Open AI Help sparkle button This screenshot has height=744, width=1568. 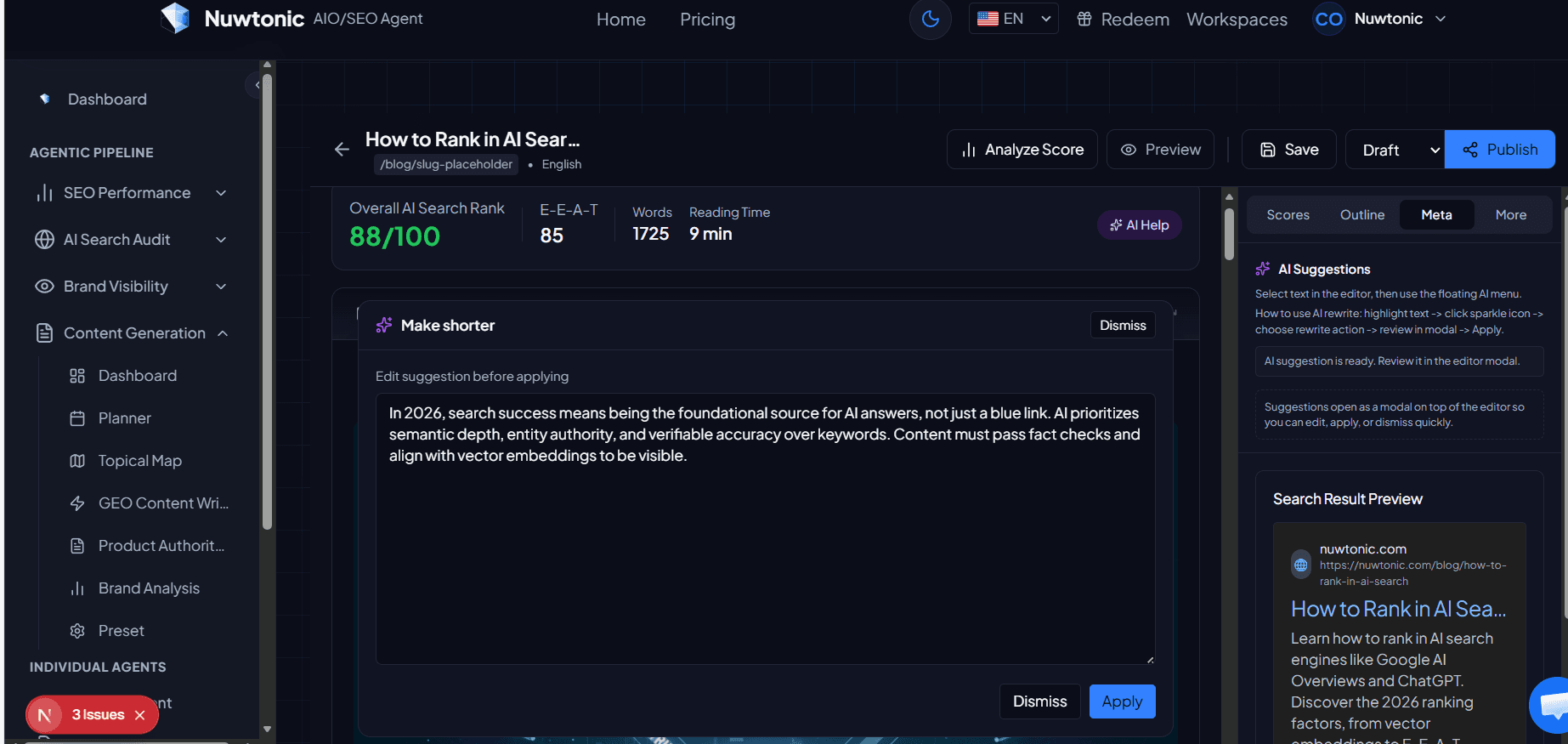coord(1139,225)
